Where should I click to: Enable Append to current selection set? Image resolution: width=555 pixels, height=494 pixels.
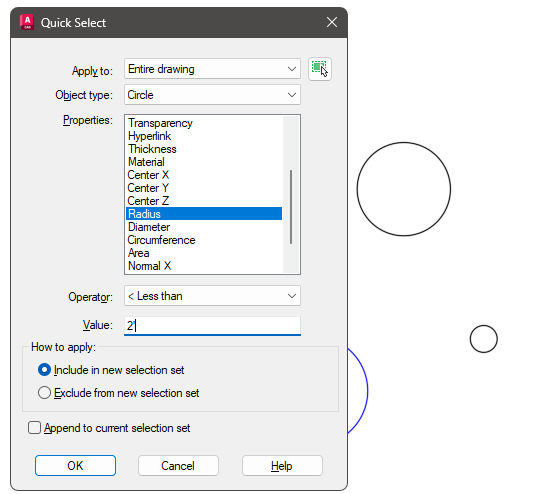(x=34, y=427)
